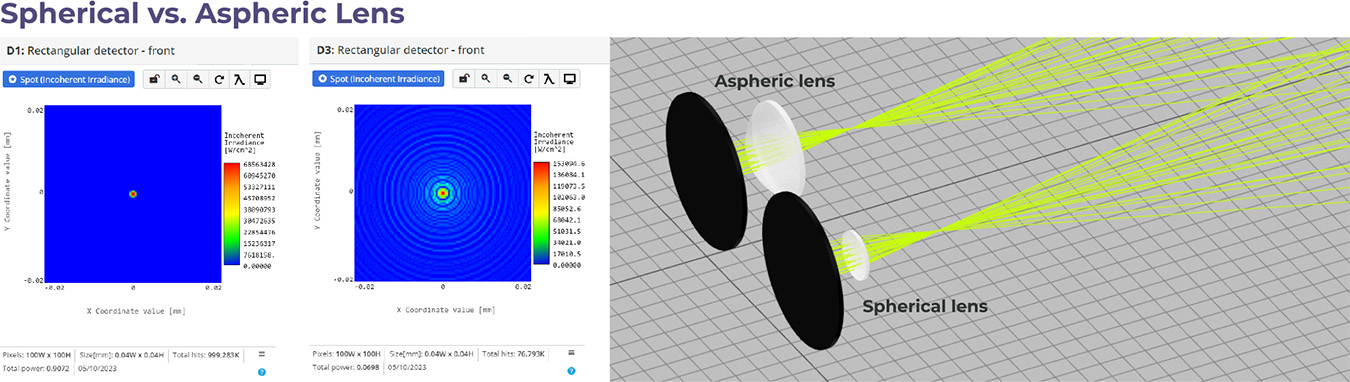Screen dimensions: 1350x382
Task: Open the D1 Spot (Incoherent Irradiance) dropdown
Action: [68, 79]
